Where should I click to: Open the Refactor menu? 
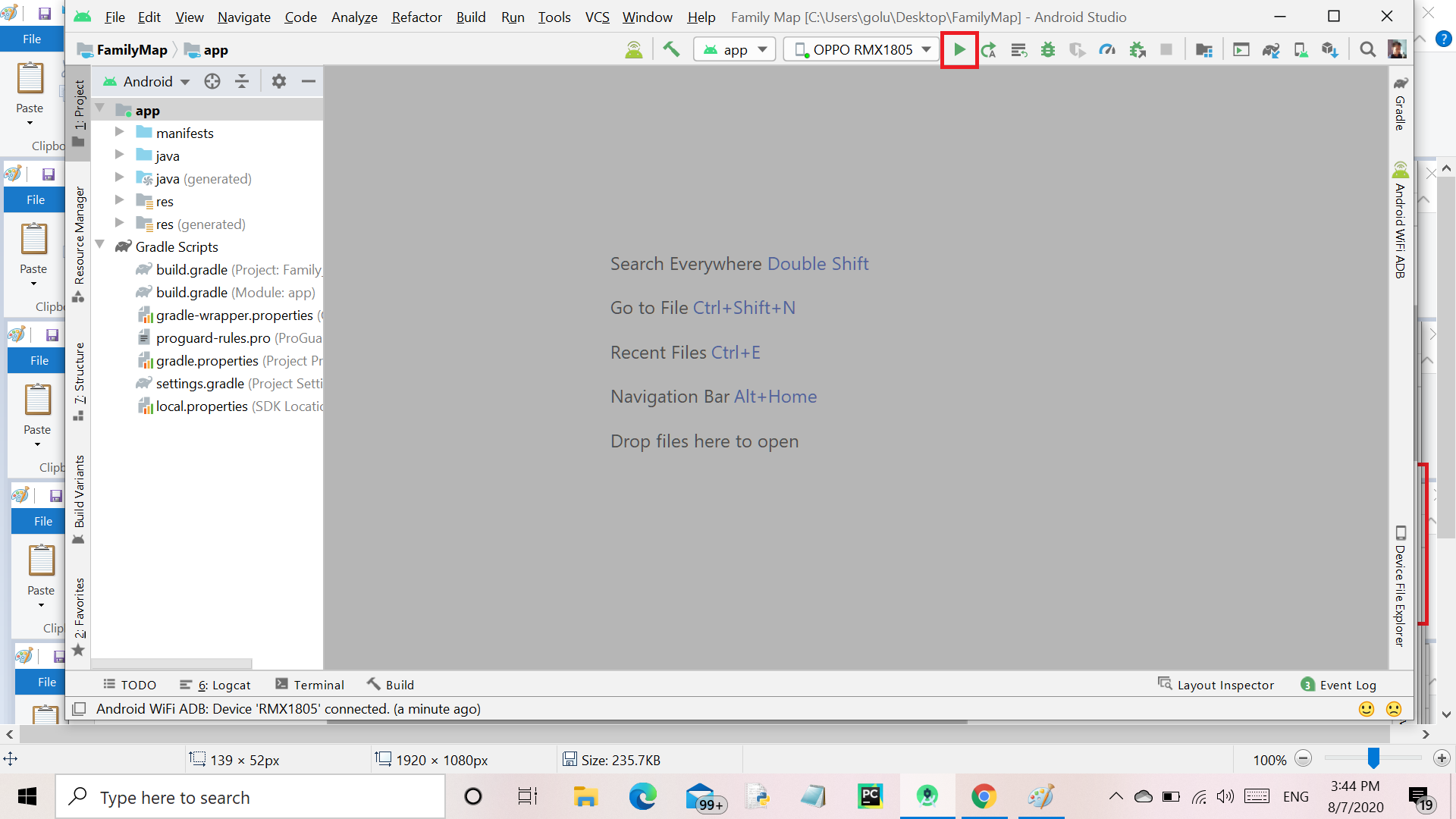416,17
